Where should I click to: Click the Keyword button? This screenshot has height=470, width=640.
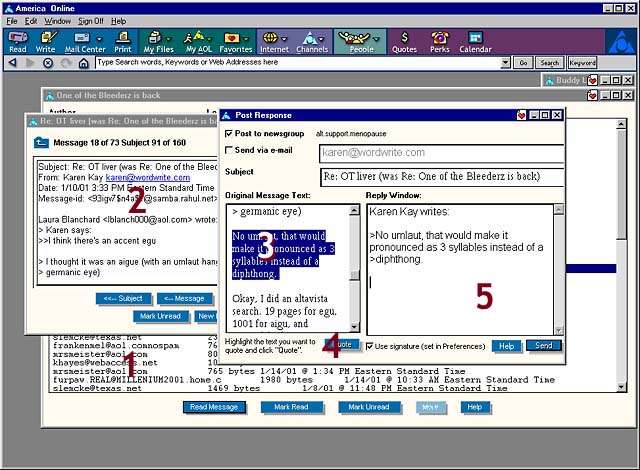[x=582, y=62]
